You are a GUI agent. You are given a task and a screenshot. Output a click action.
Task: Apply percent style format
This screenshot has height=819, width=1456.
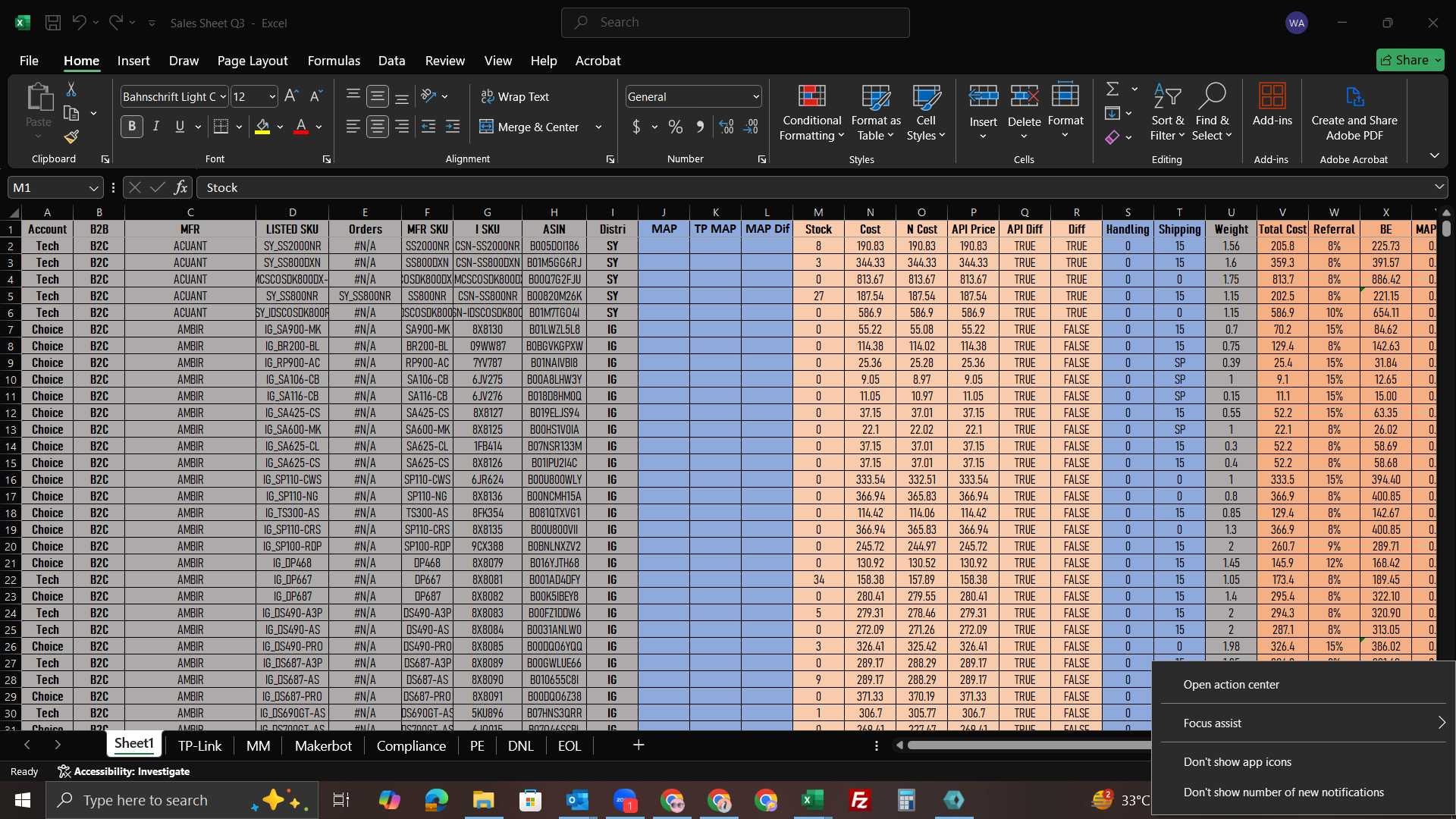[x=675, y=127]
